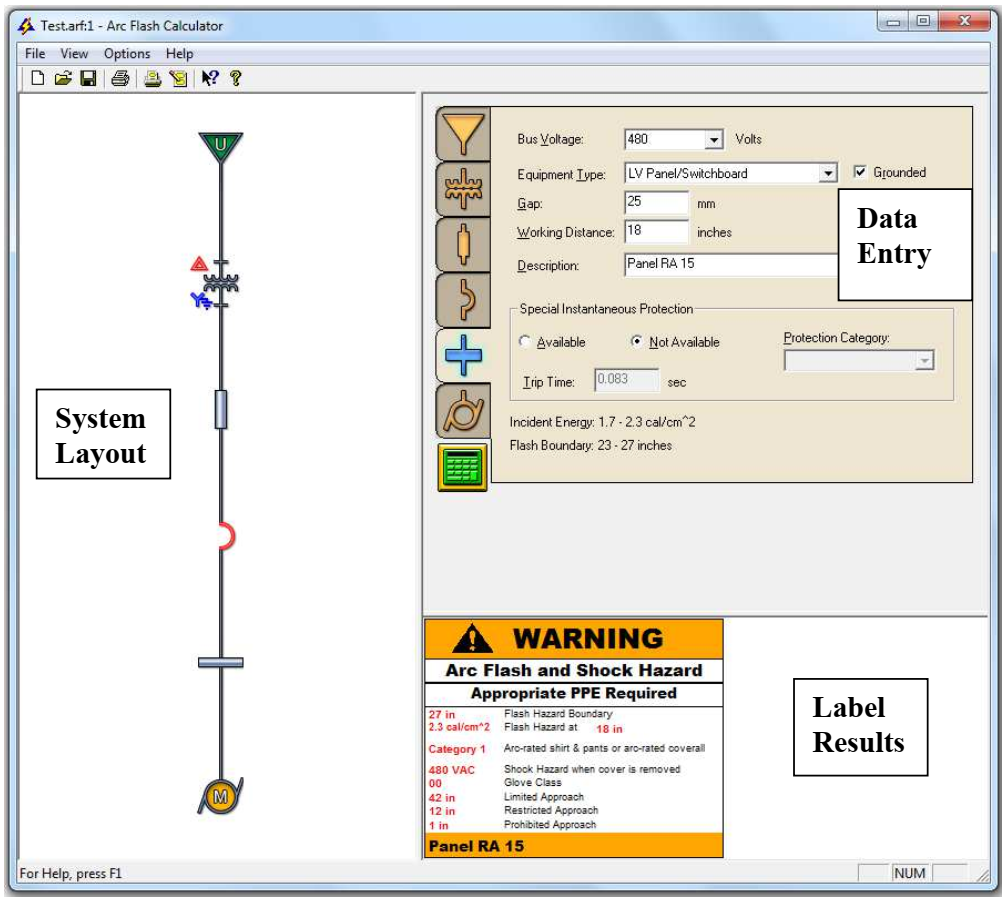Viewport: 1006px width, 899px height.
Task: Click the Working Distance input field
Action: tap(656, 231)
